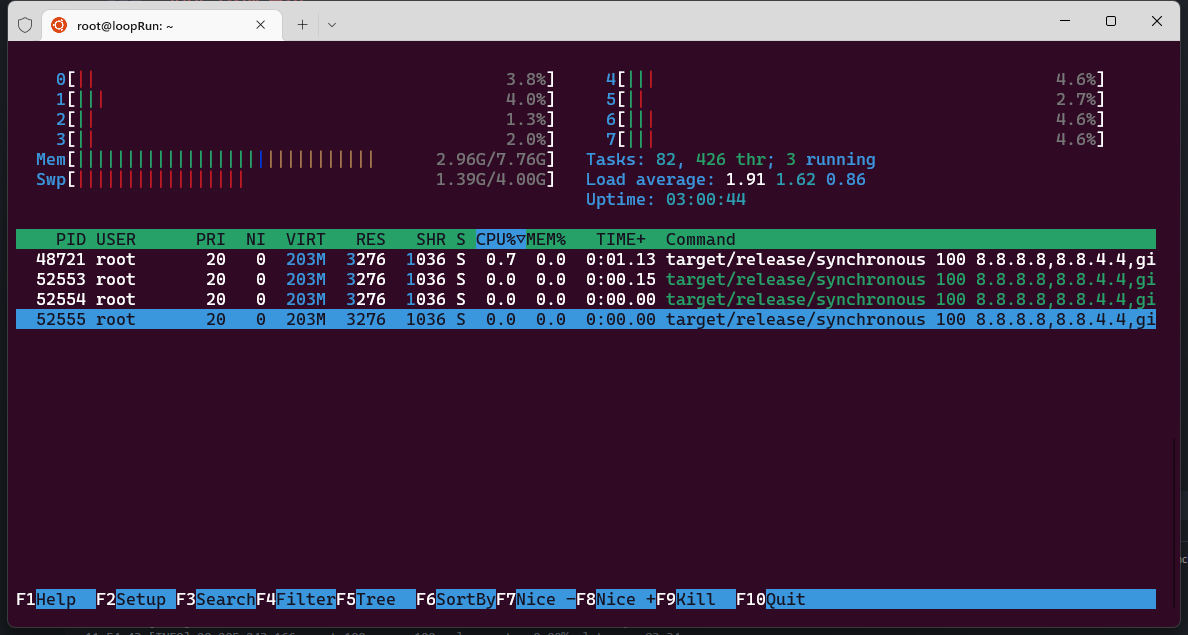The width and height of the screenshot is (1188, 635).
Task: Open F2 Setup in htop
Action: 136,599
